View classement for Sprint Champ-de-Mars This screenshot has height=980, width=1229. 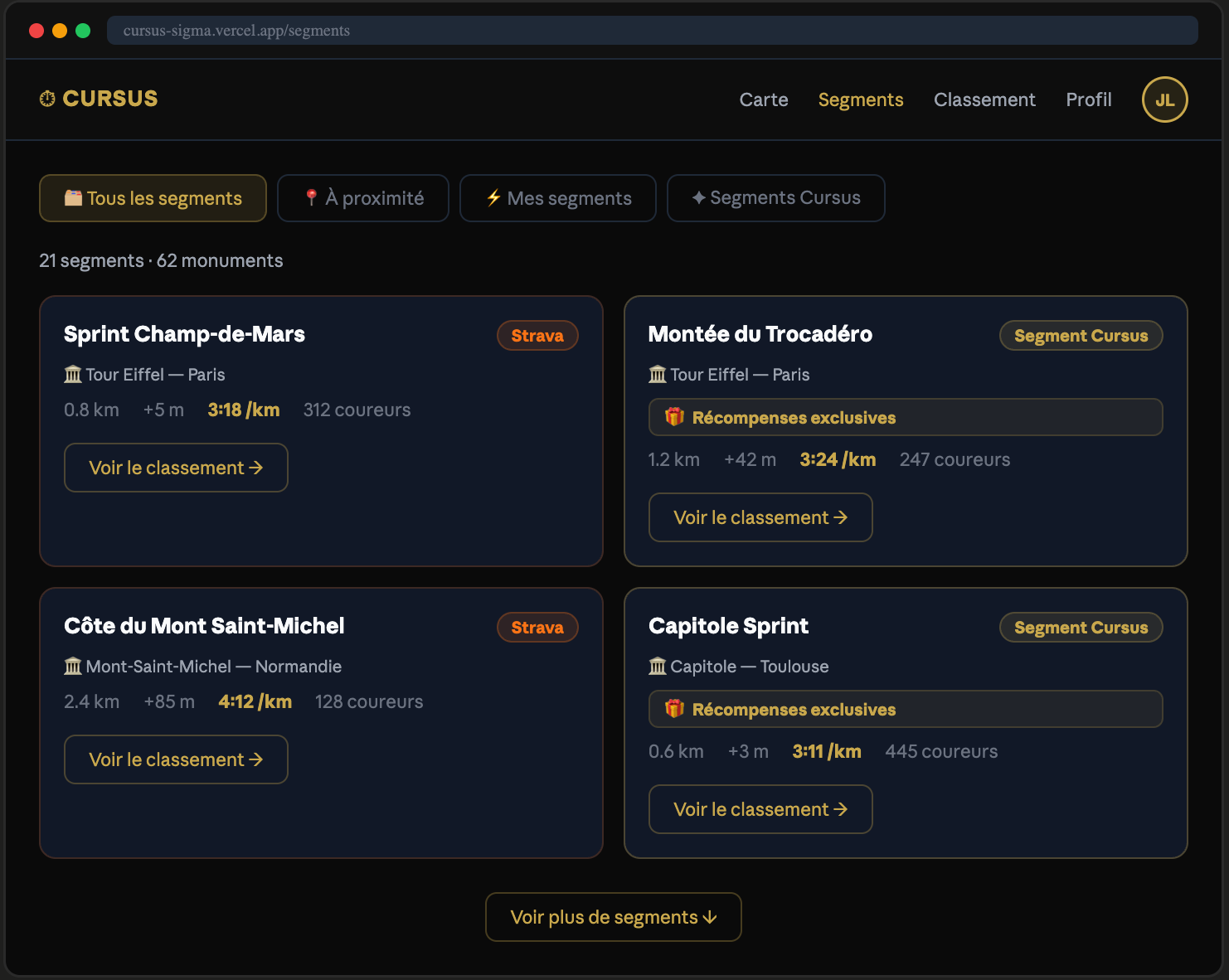tap(176, 468)
